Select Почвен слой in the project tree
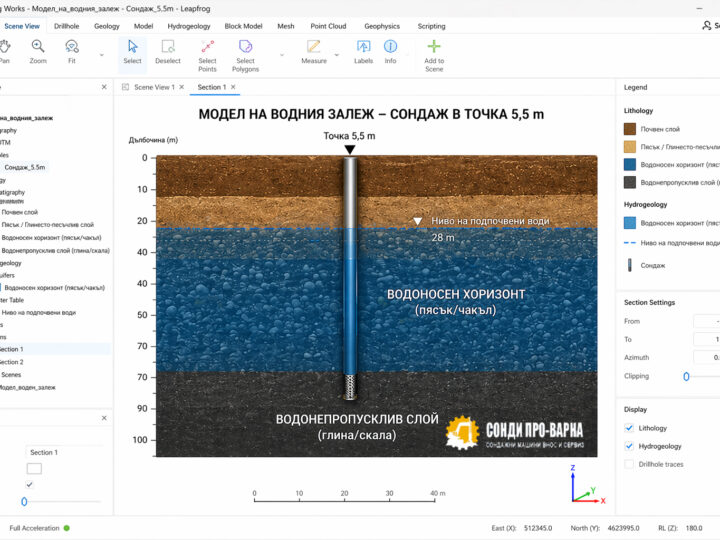This screenshot has height=540, width=720. [20, 212]
